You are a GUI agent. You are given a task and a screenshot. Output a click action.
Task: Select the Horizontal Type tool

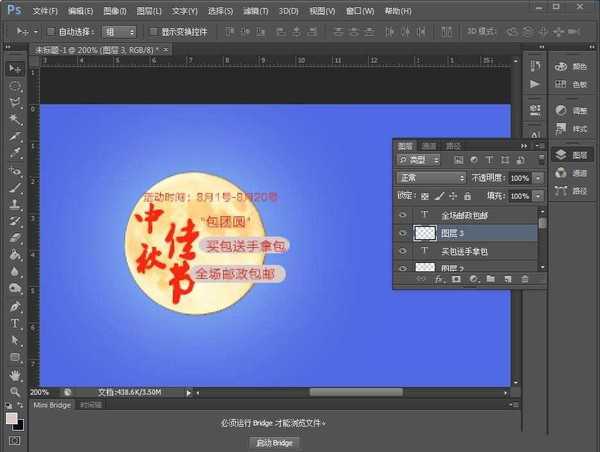15,324
